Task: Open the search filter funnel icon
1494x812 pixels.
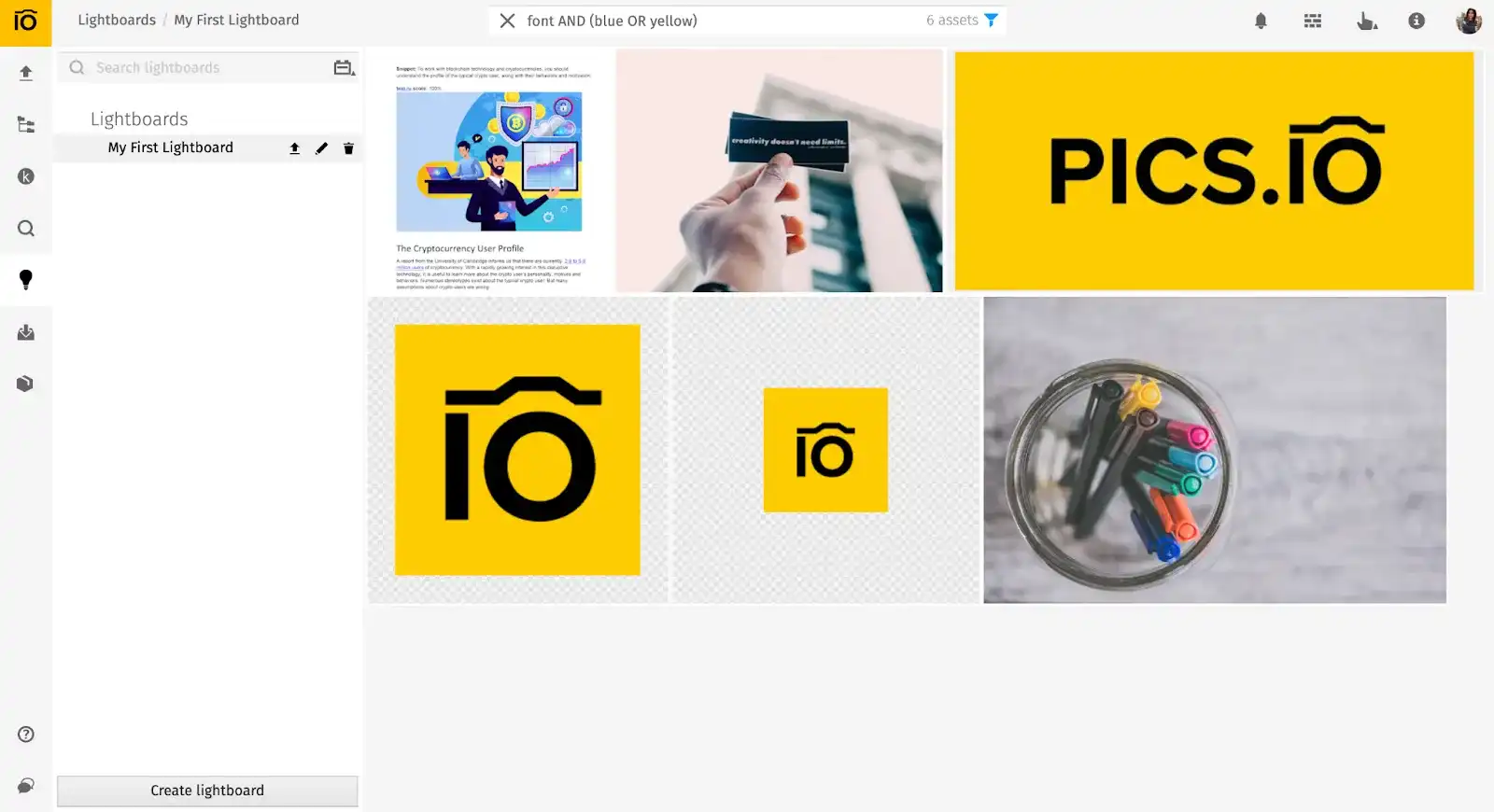Action: coord(992,21)
